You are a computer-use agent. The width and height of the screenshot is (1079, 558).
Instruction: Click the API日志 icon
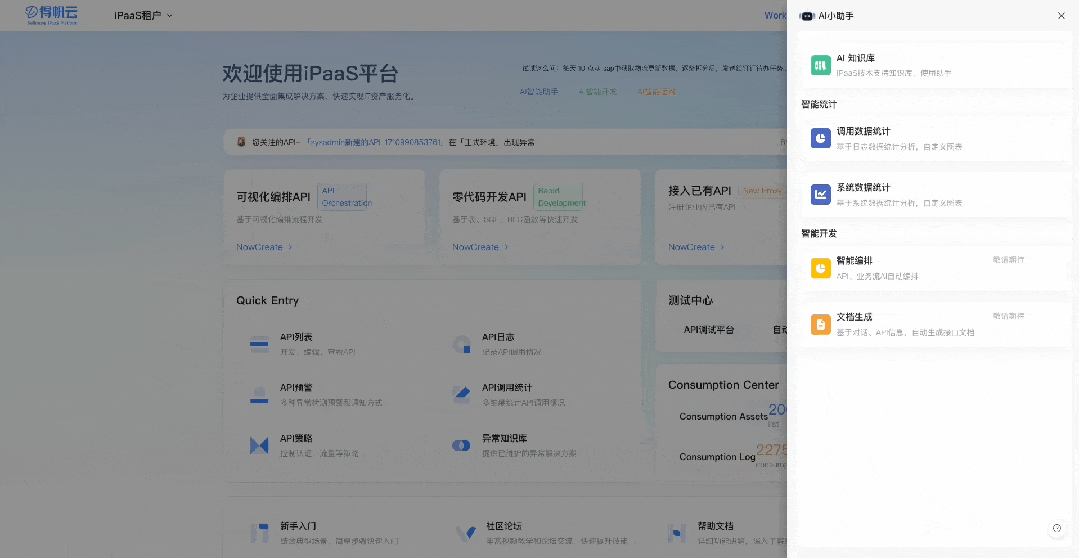click(x=461, y=345)
